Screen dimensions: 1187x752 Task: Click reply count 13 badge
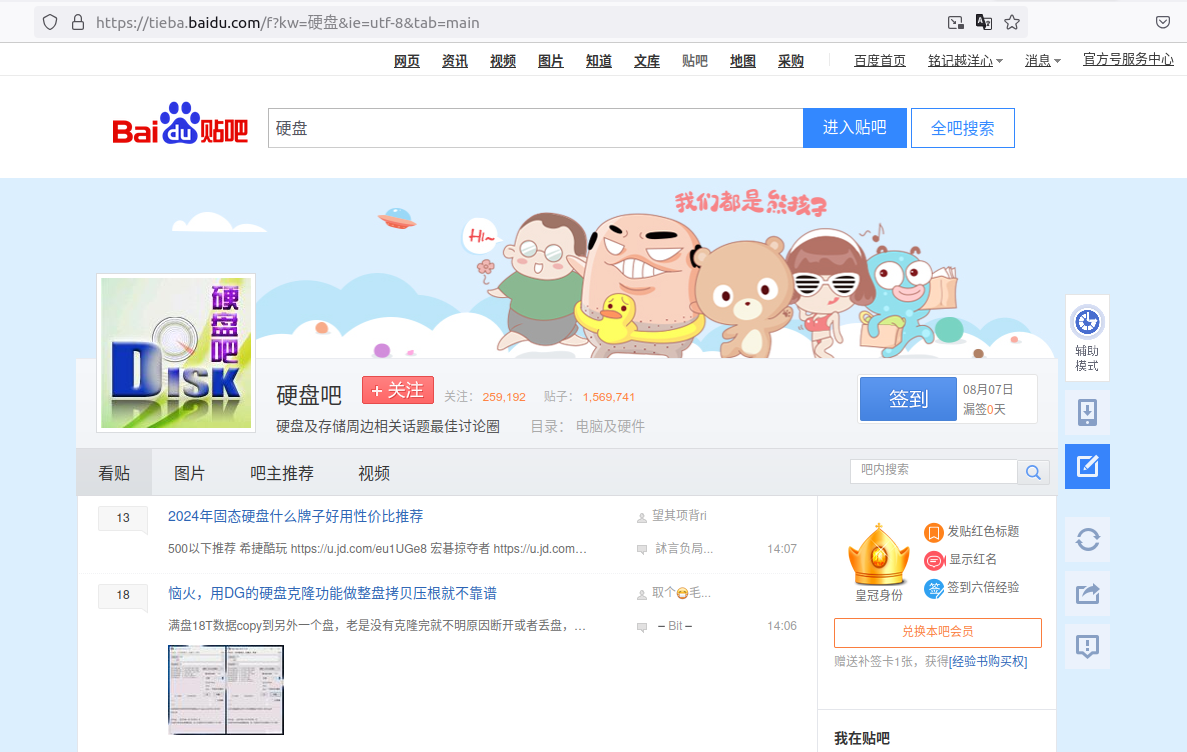123,518
